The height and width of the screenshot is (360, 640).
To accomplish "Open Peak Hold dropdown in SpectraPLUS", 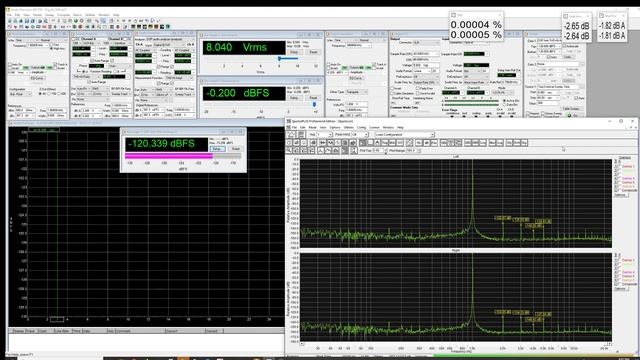I will tap(360, 134).
